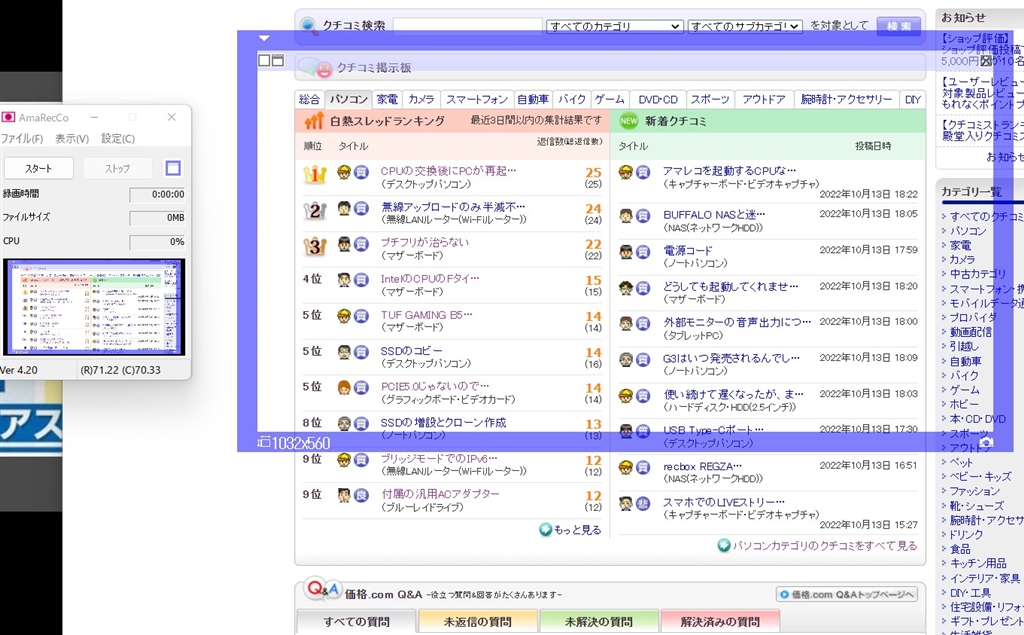Image resolution: width=1024 pixels, height=635 pixels.
Task: Click the avatar beside PCIE5.0じゃないので
Action: 344,388
